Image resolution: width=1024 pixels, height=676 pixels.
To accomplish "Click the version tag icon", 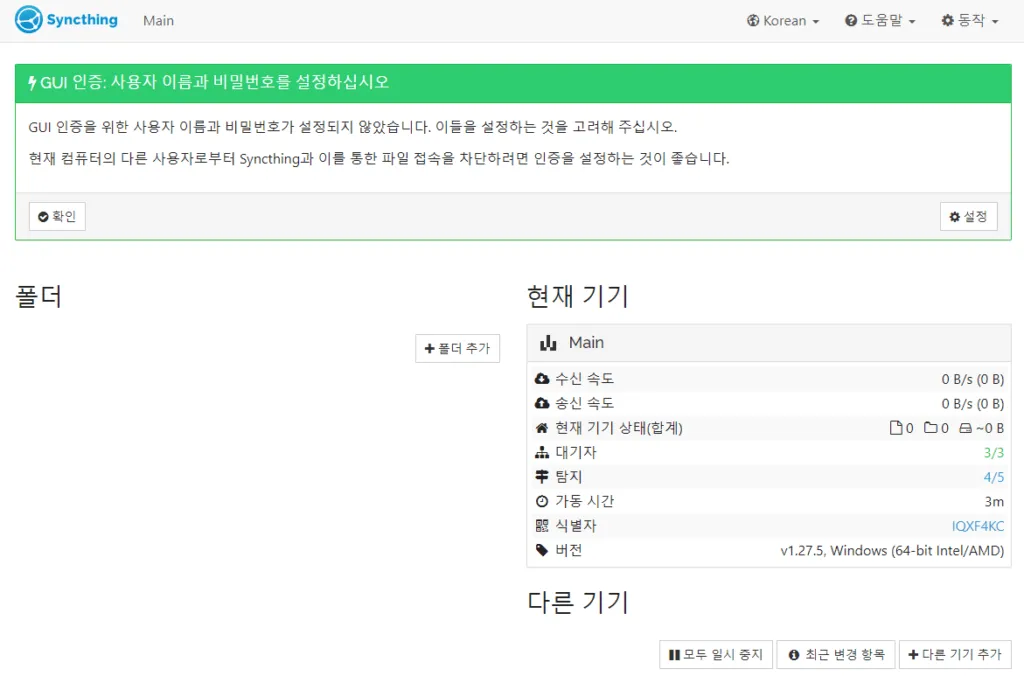I will tap(542, 550).
